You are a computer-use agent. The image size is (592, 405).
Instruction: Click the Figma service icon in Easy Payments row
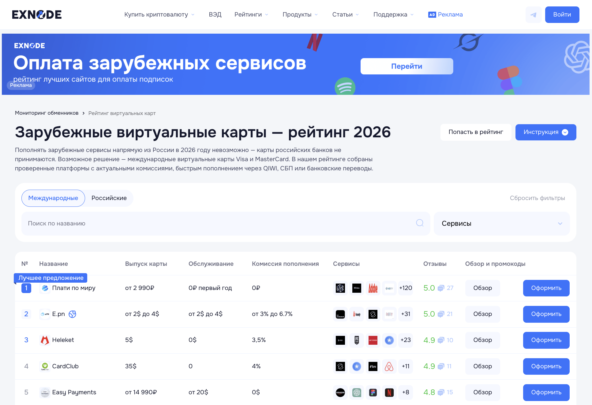(x=373, y=392)
